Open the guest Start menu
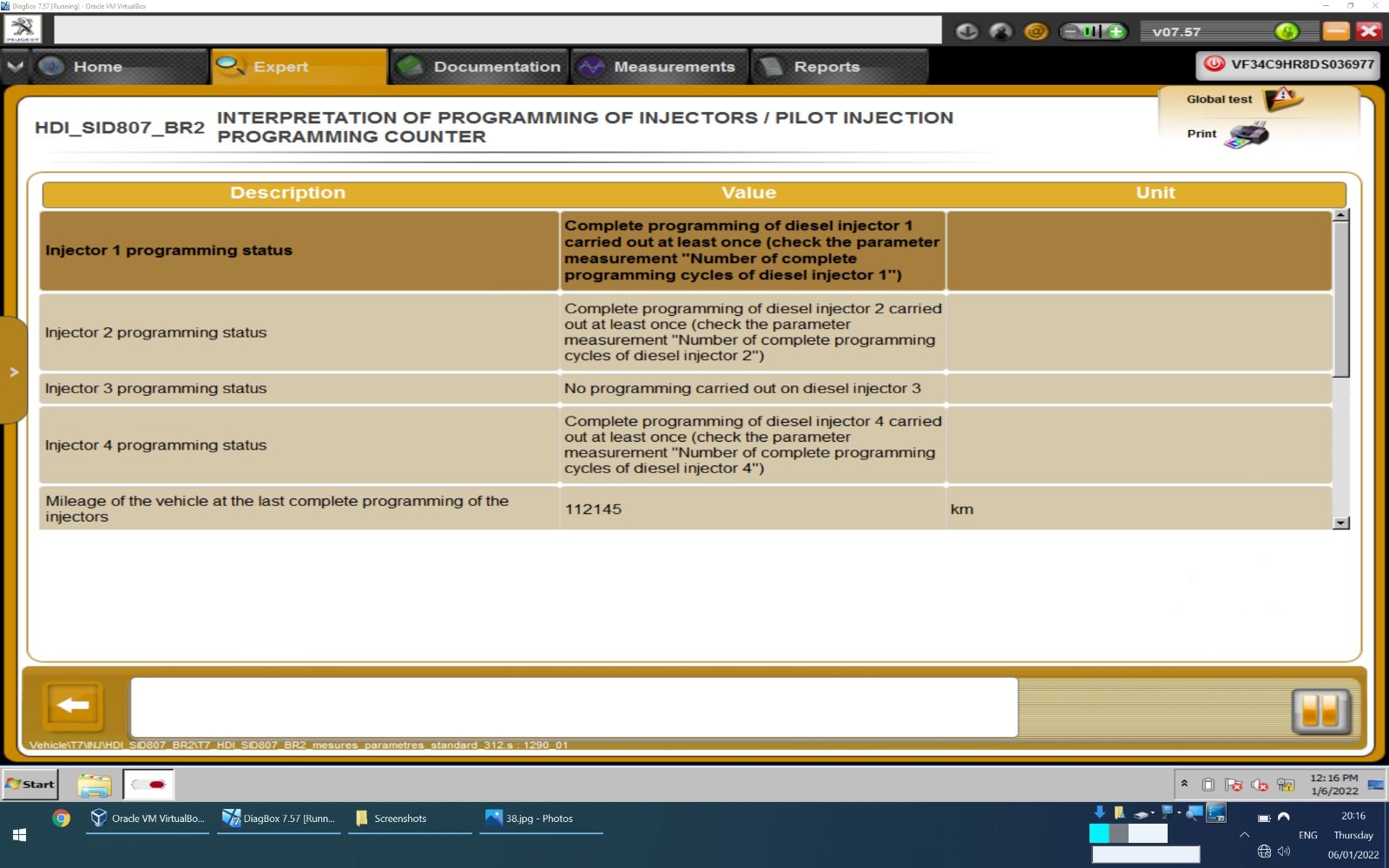Image resolution: width=1389 pixels, height=868 pixels. coord(30,784)
